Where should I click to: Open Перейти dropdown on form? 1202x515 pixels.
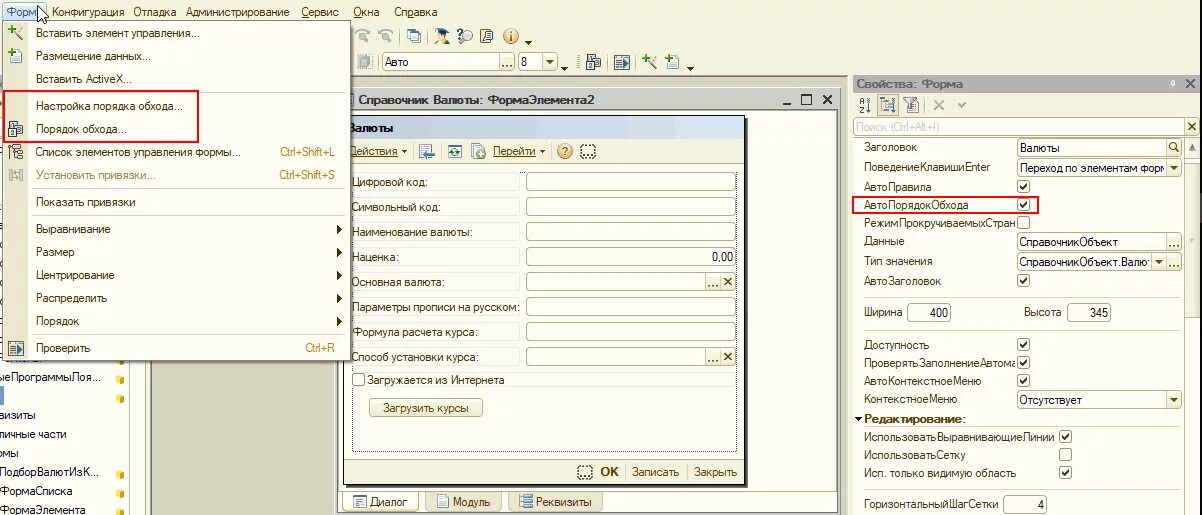(520, 151)
